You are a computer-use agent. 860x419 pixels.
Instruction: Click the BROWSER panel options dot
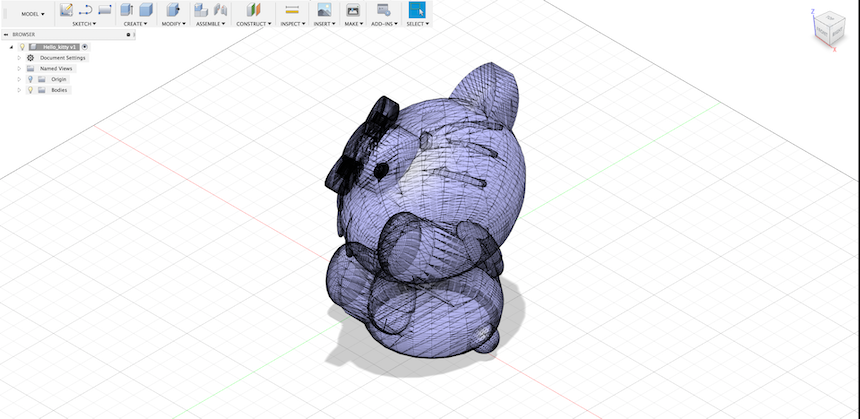tap(128, 35)
